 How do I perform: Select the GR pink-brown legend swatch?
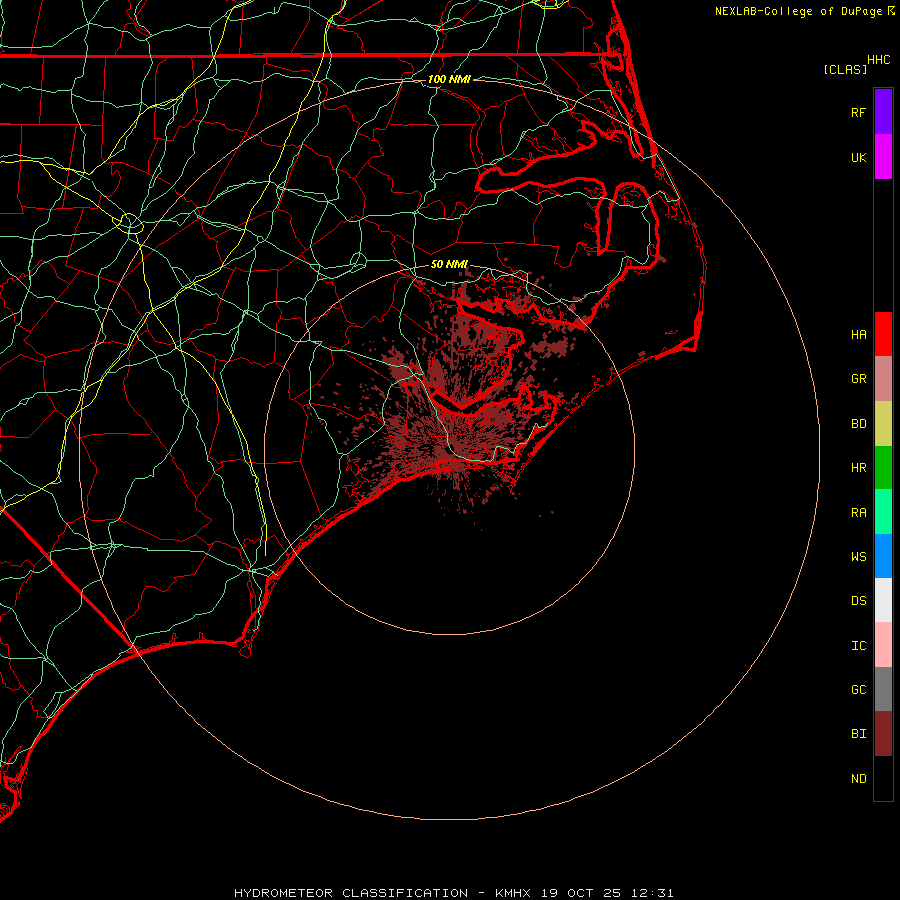pos(883,379)
